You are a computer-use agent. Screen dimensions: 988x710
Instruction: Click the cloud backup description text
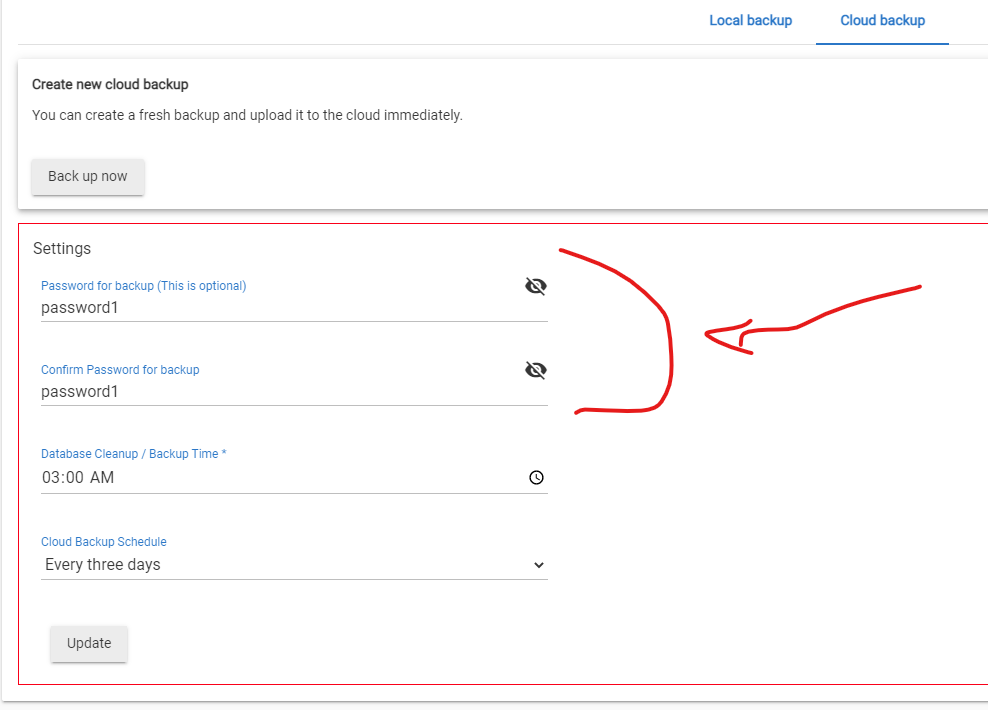click(x=247, y=115)
